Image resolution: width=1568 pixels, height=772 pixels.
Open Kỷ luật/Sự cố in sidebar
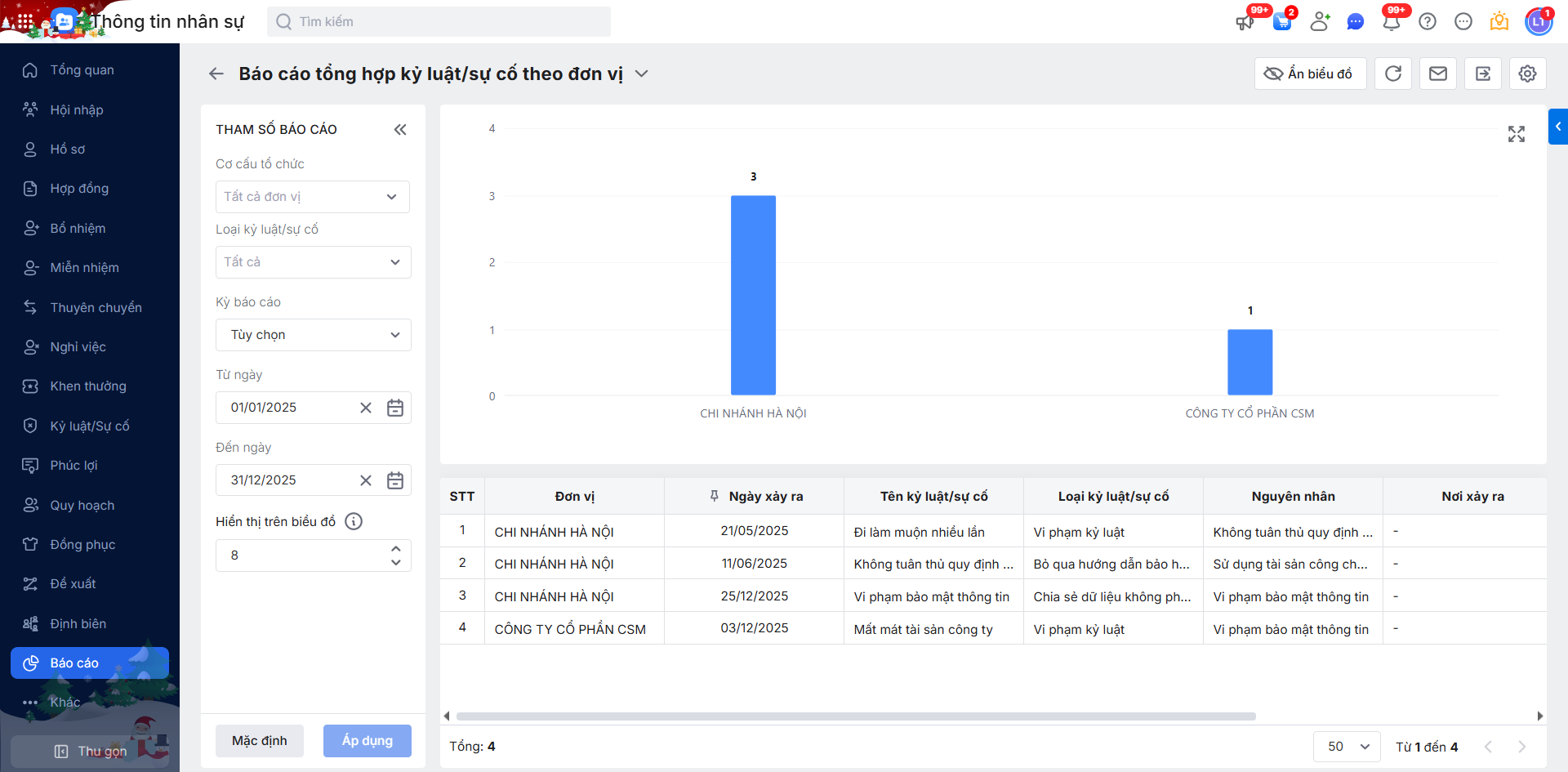point(90,426)
